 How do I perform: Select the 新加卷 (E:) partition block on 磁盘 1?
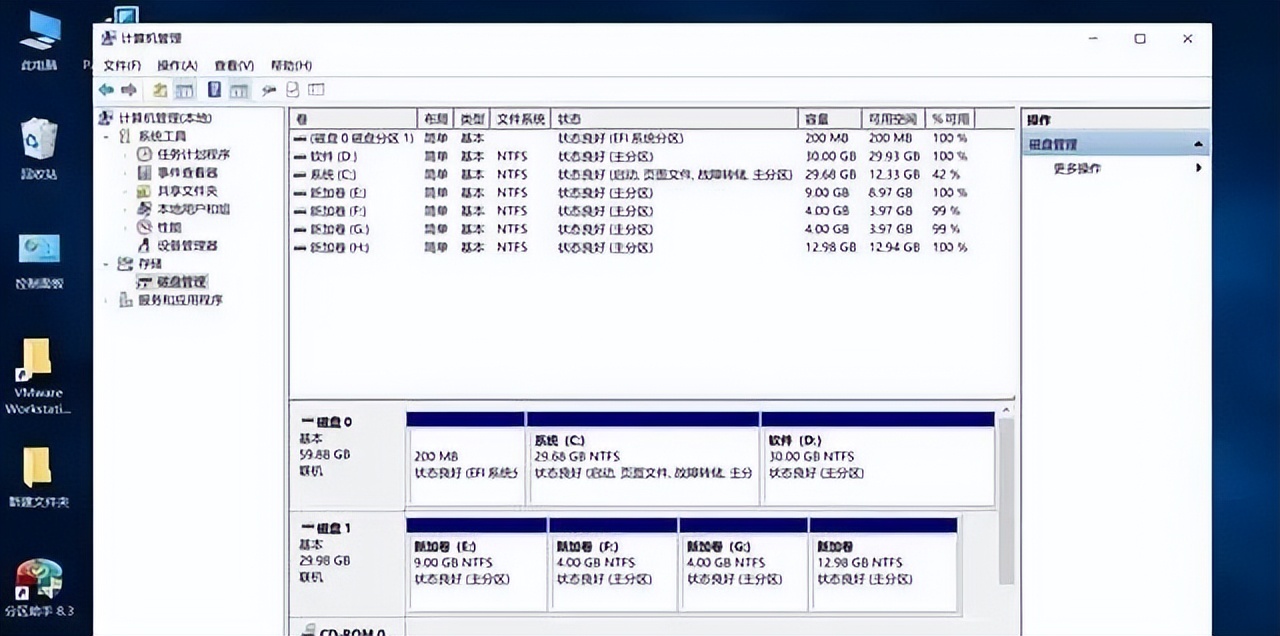[476, 568]
